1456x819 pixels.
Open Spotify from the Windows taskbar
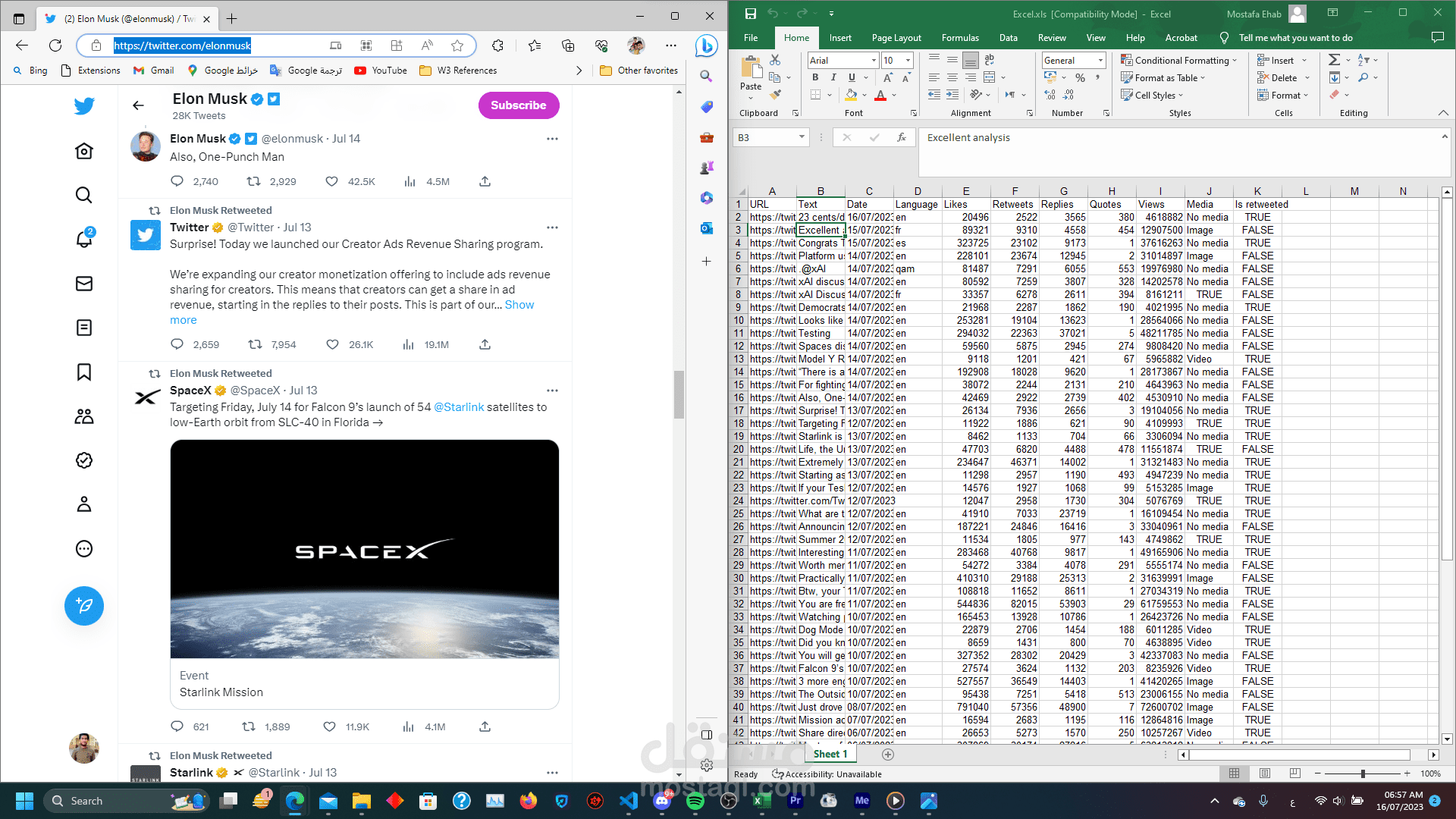click(x=695, y=801)
